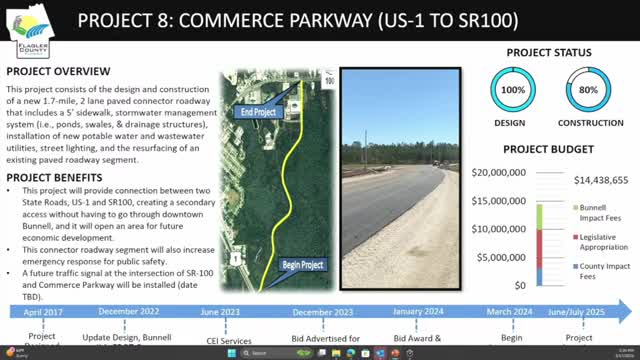Select the 'Project' milestone under June/July 2025
The height and width of the screenshot is (360, 640).
coord(579,338)
